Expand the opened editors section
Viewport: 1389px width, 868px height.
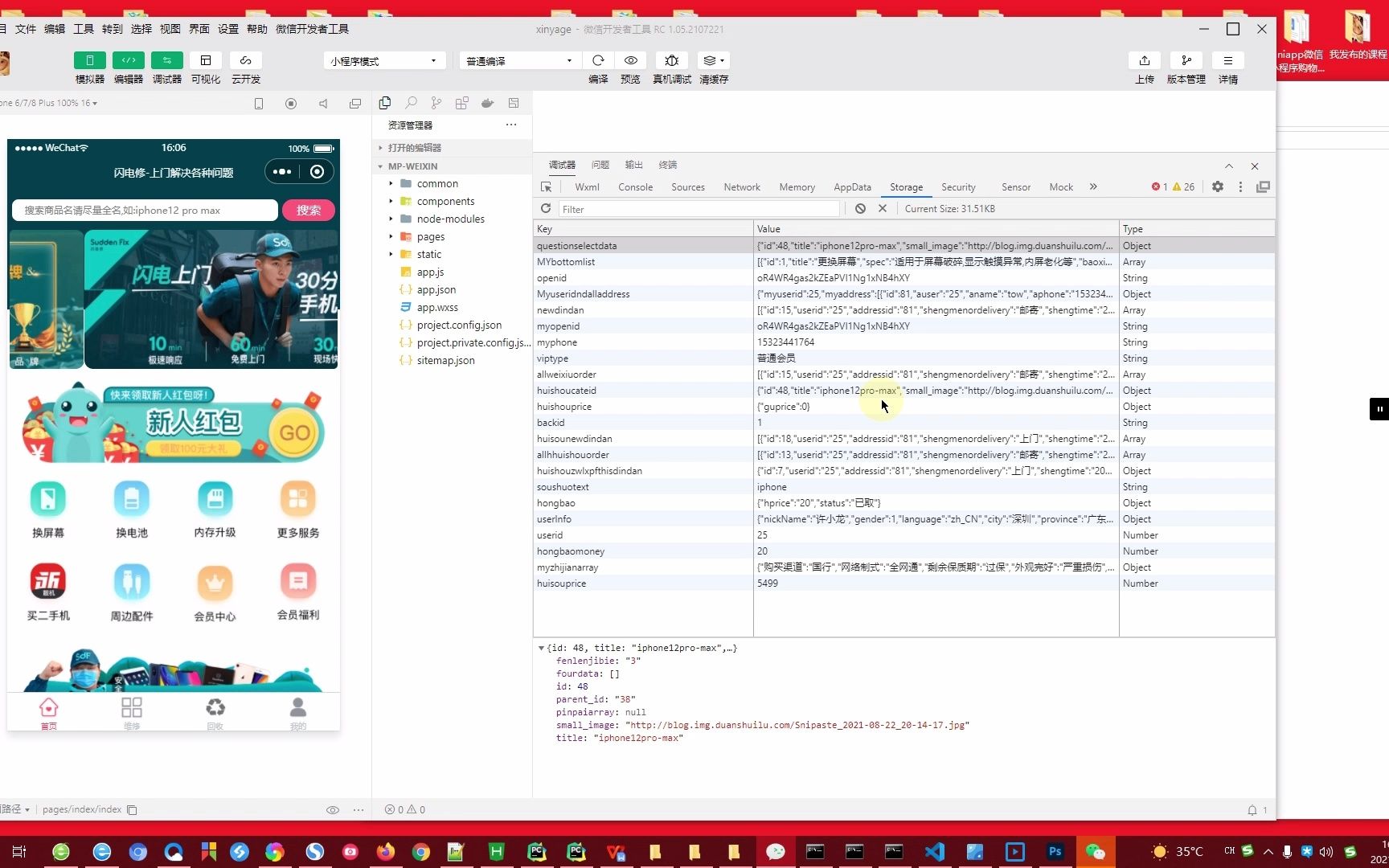(x=415, y=148)
